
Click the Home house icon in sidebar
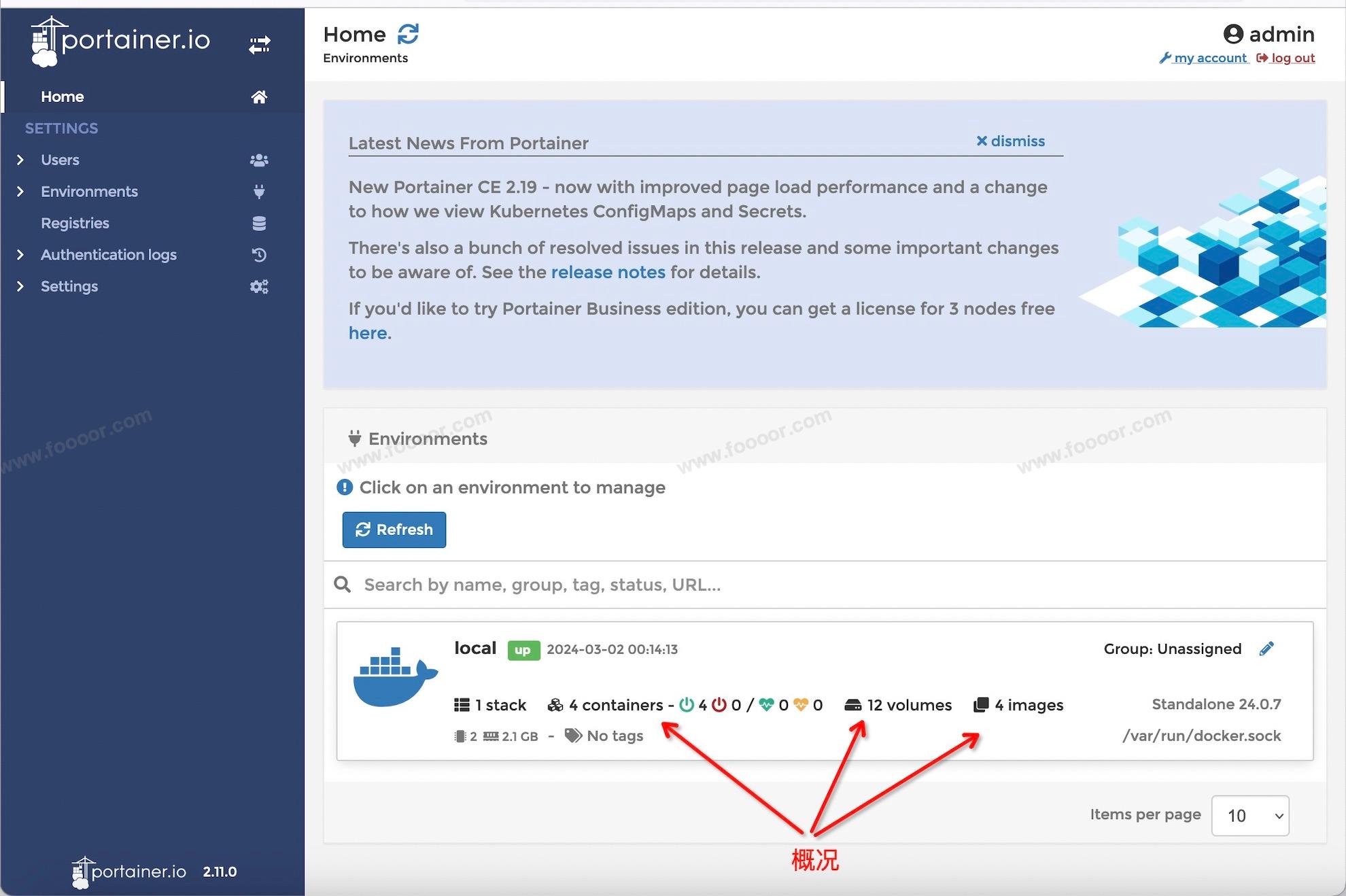click(259, 97)
